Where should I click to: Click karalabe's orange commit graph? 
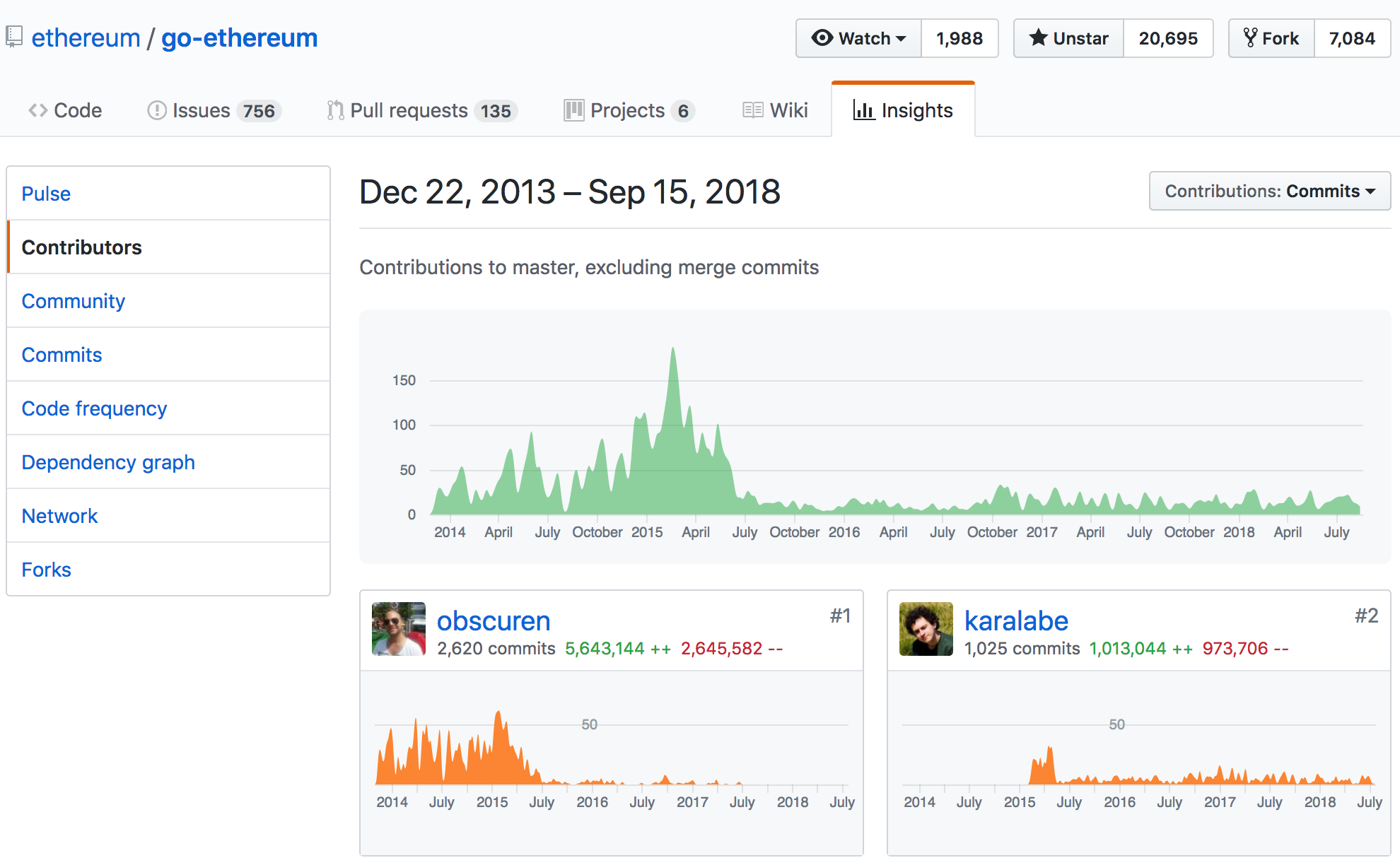coord(1139,763)
